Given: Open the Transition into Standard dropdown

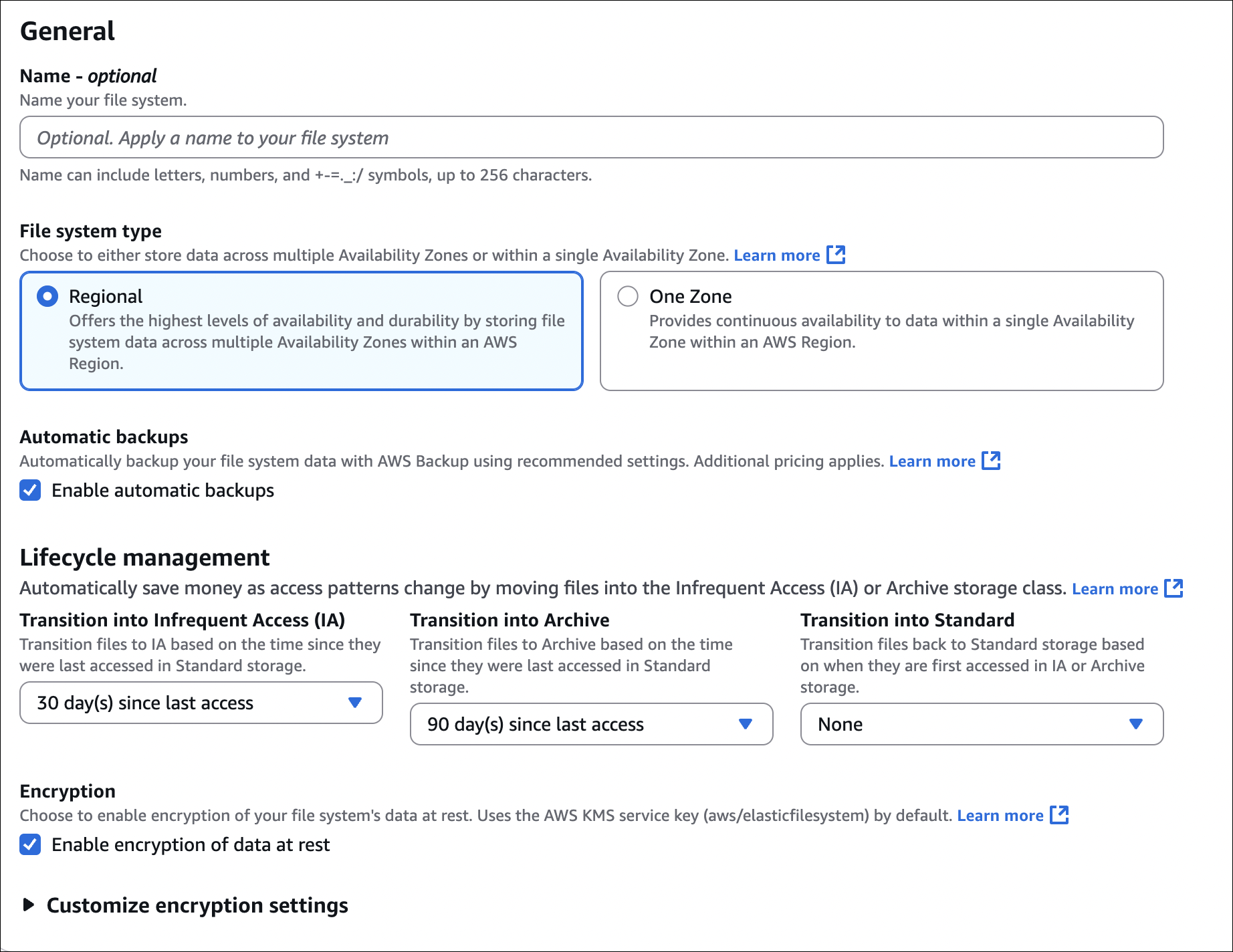Looking at the screenshot, I should point(982,724).
